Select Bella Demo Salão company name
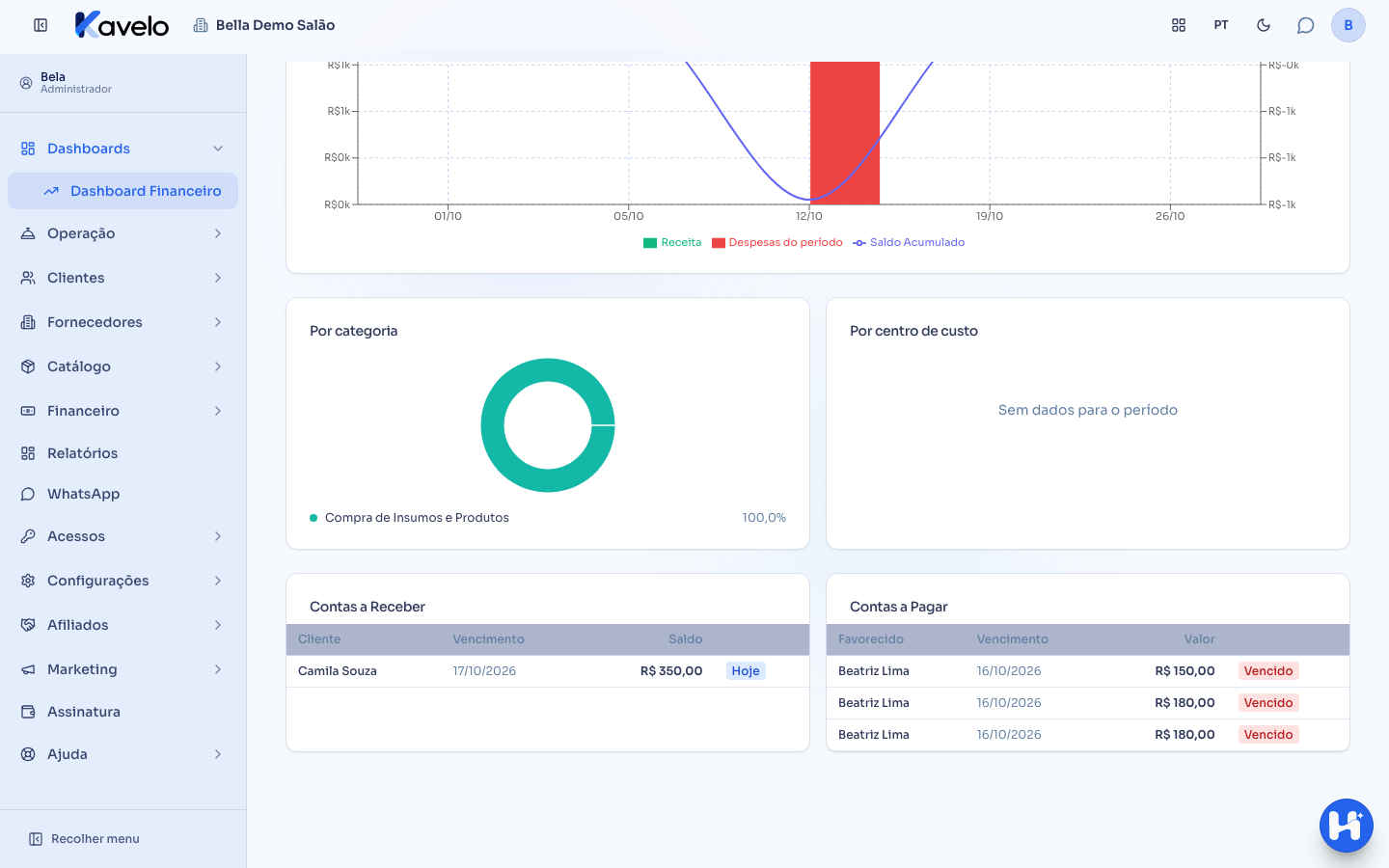Image resolution: width=1389 pixels, height=868 pixels. coord(275,25)
